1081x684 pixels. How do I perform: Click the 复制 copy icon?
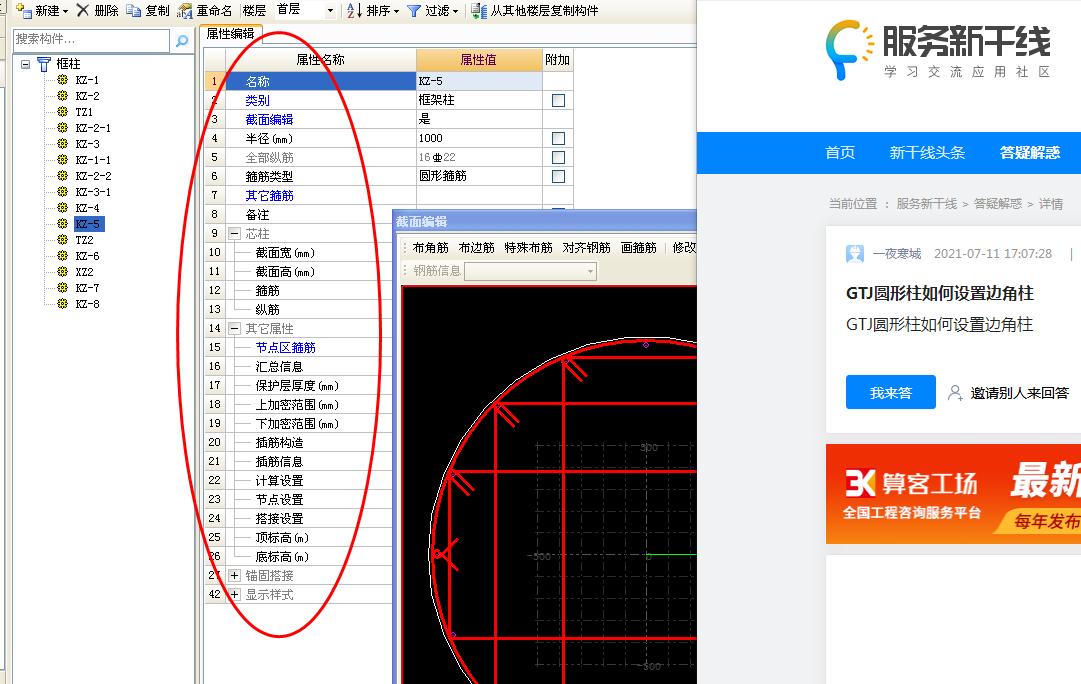[134, 10]
